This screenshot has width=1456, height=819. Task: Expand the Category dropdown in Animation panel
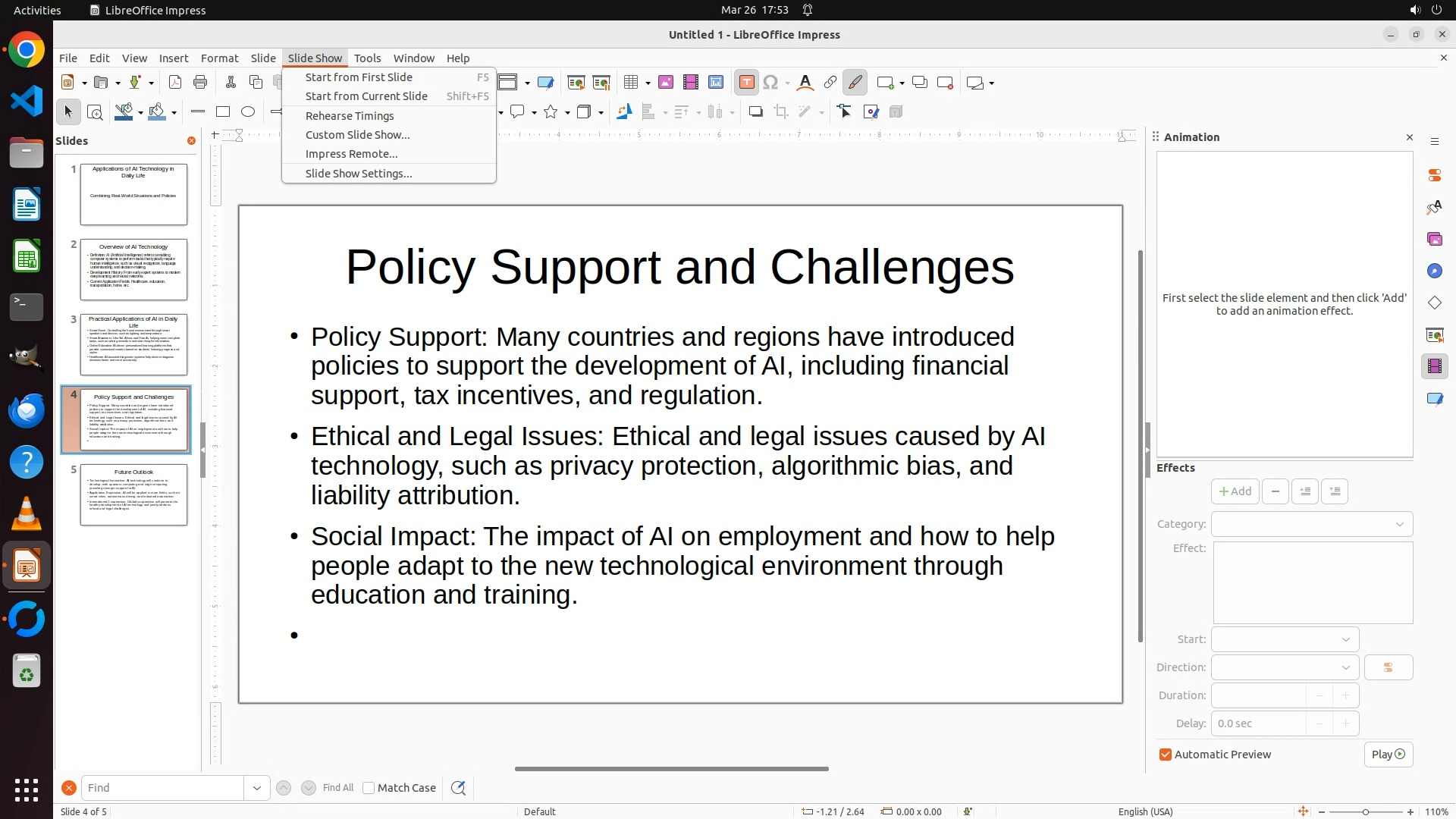(x=1399, y=524)
